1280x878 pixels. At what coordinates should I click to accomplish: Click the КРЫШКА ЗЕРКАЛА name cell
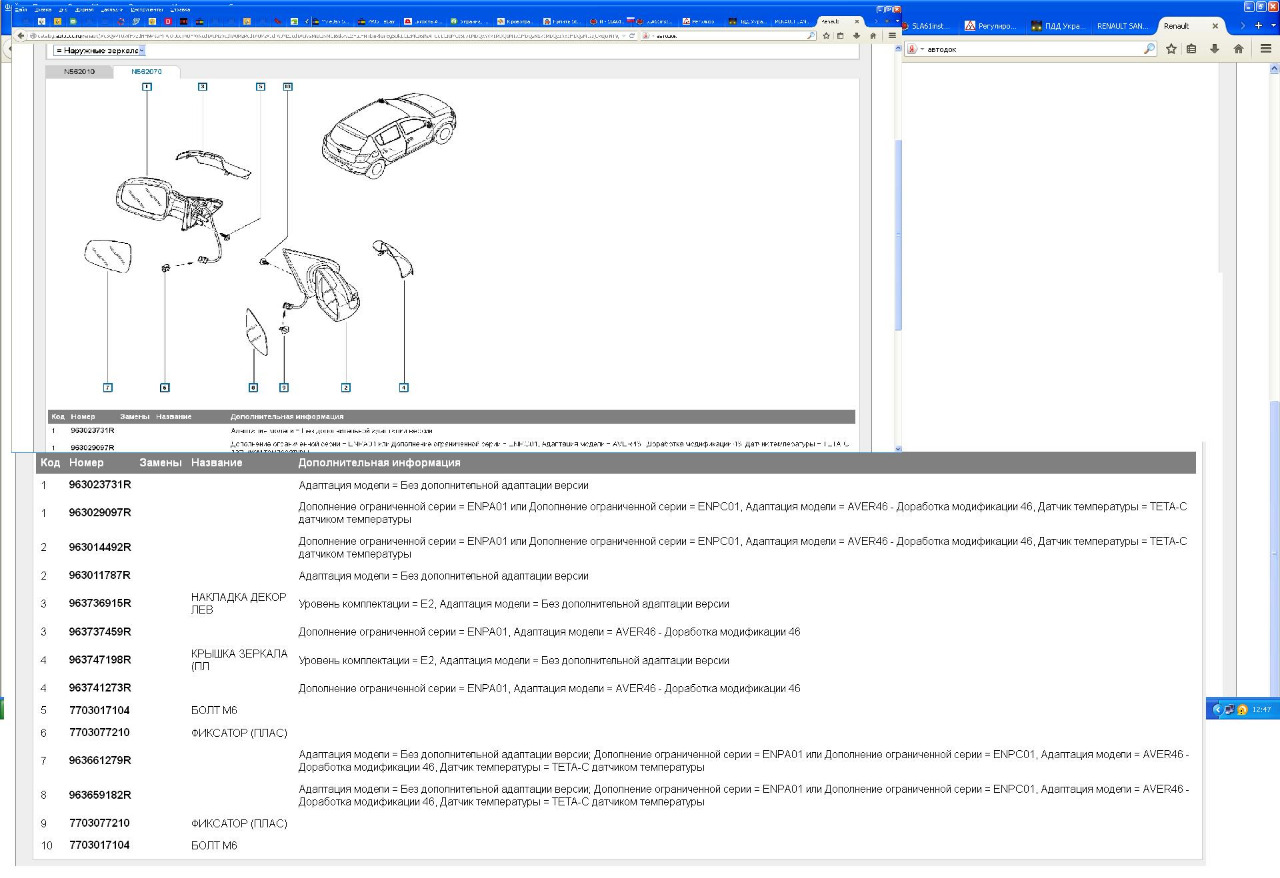tap(239, 660)
